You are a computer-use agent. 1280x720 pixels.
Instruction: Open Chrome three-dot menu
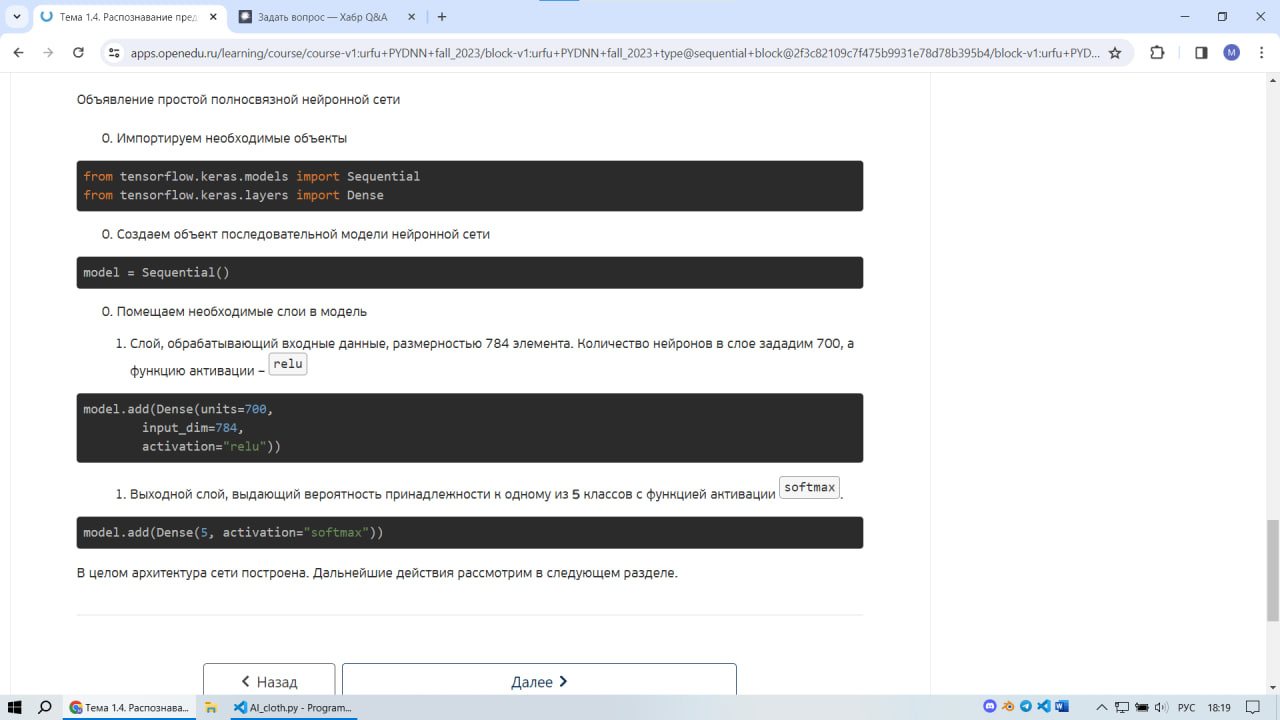tap(1260, 53)
